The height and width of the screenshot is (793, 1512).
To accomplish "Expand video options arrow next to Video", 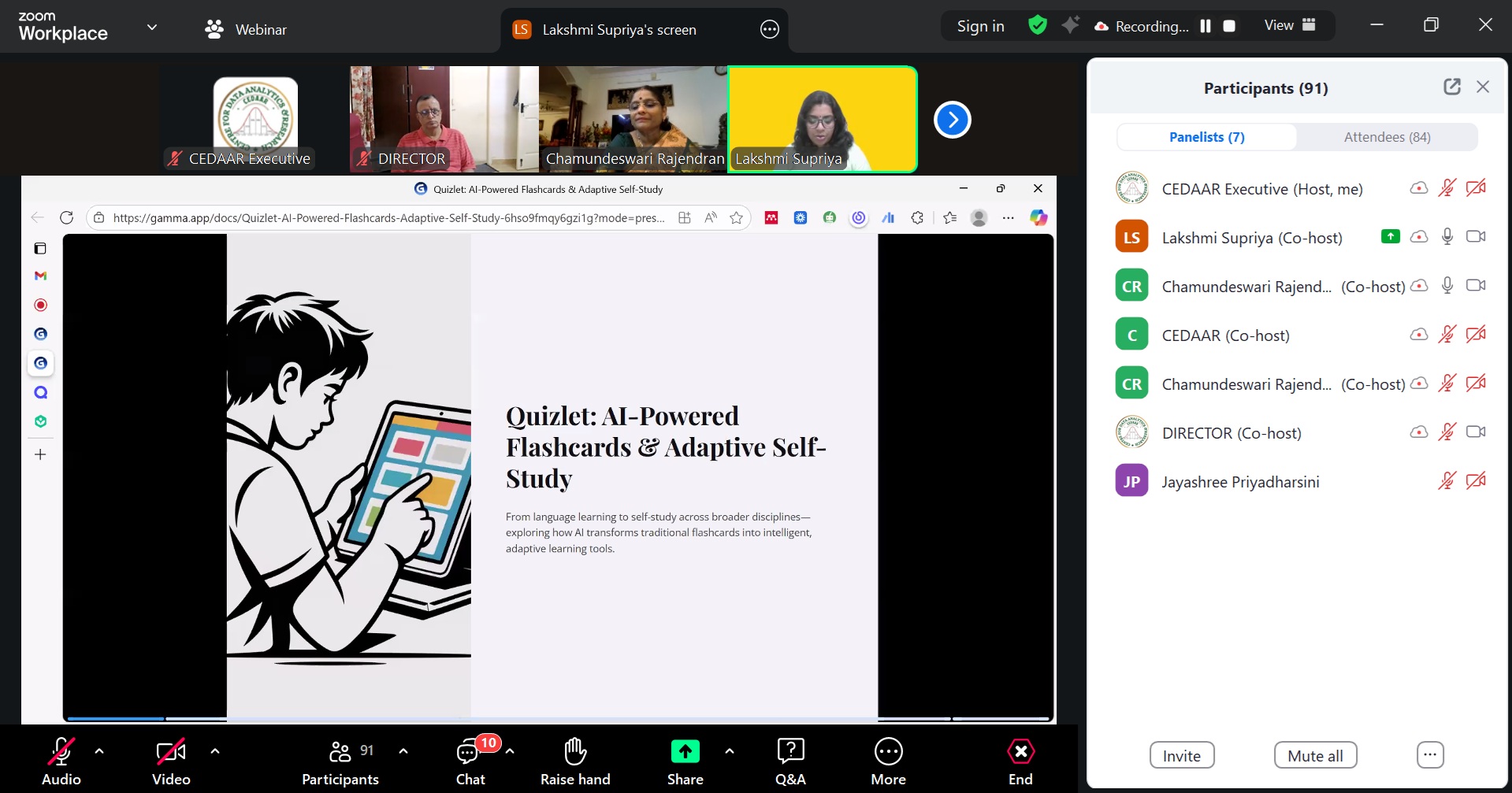I will click(215, 751).
